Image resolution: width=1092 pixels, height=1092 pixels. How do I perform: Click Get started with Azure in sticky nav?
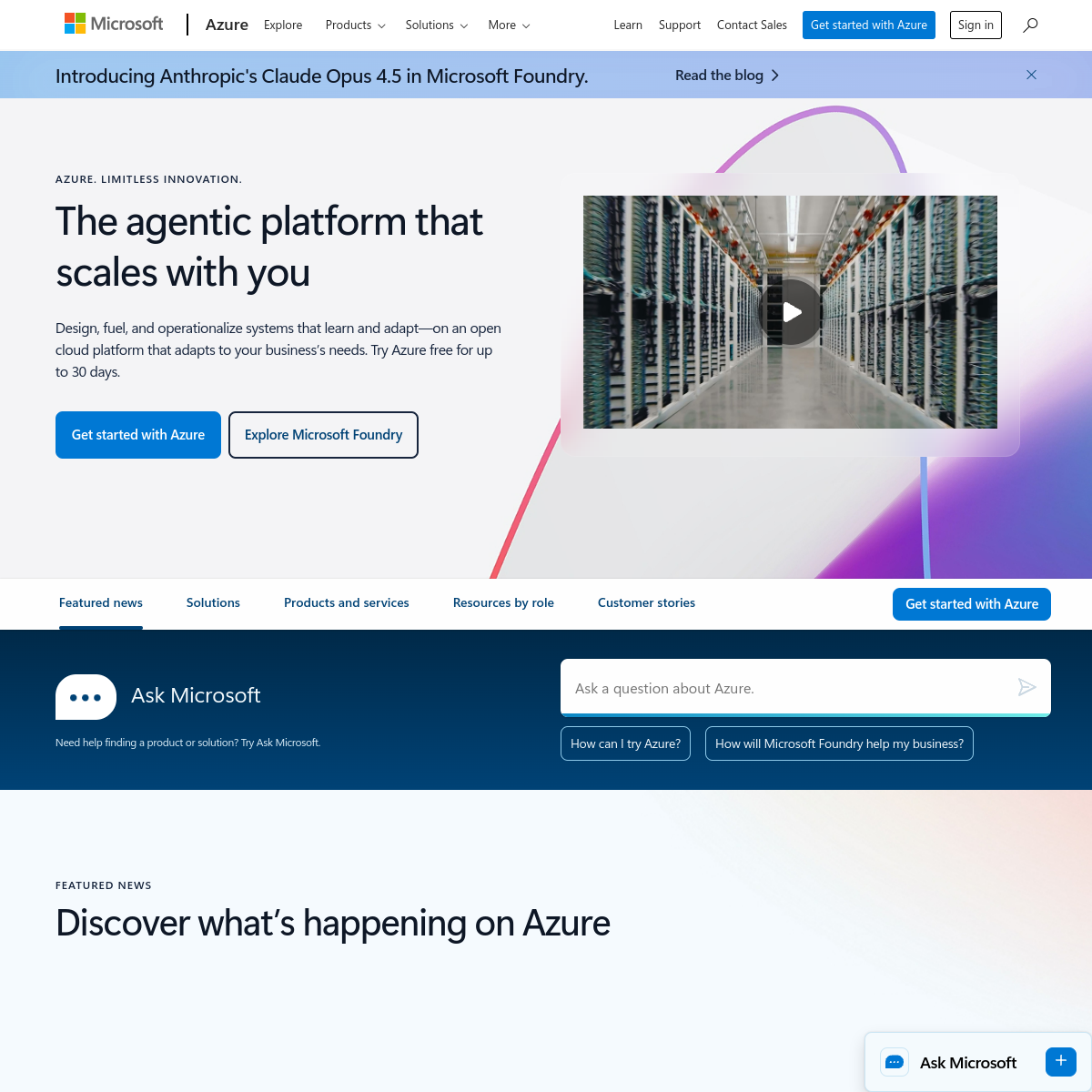coord(972,604)
